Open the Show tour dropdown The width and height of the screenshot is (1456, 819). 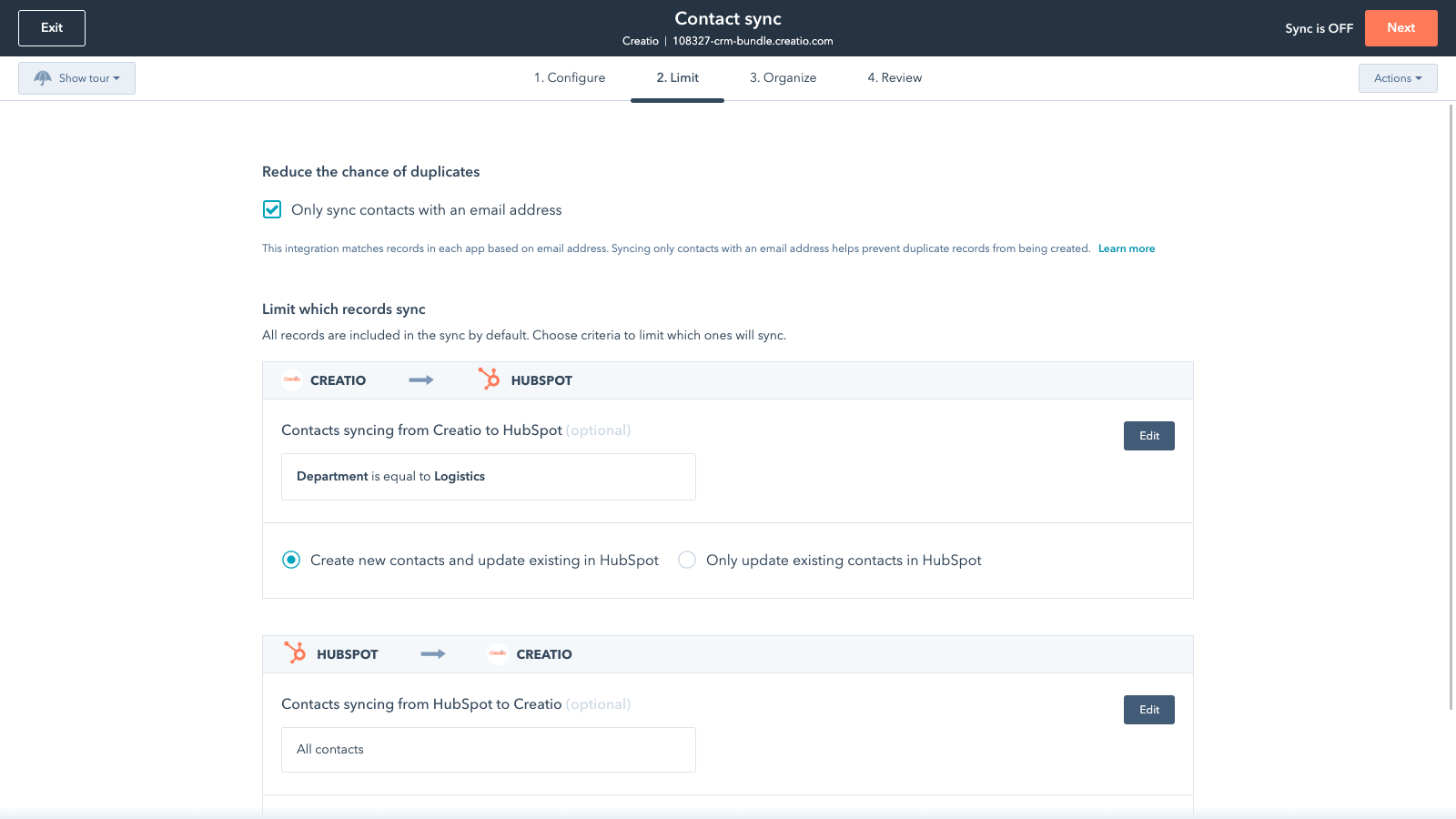[x=77, y=78]
